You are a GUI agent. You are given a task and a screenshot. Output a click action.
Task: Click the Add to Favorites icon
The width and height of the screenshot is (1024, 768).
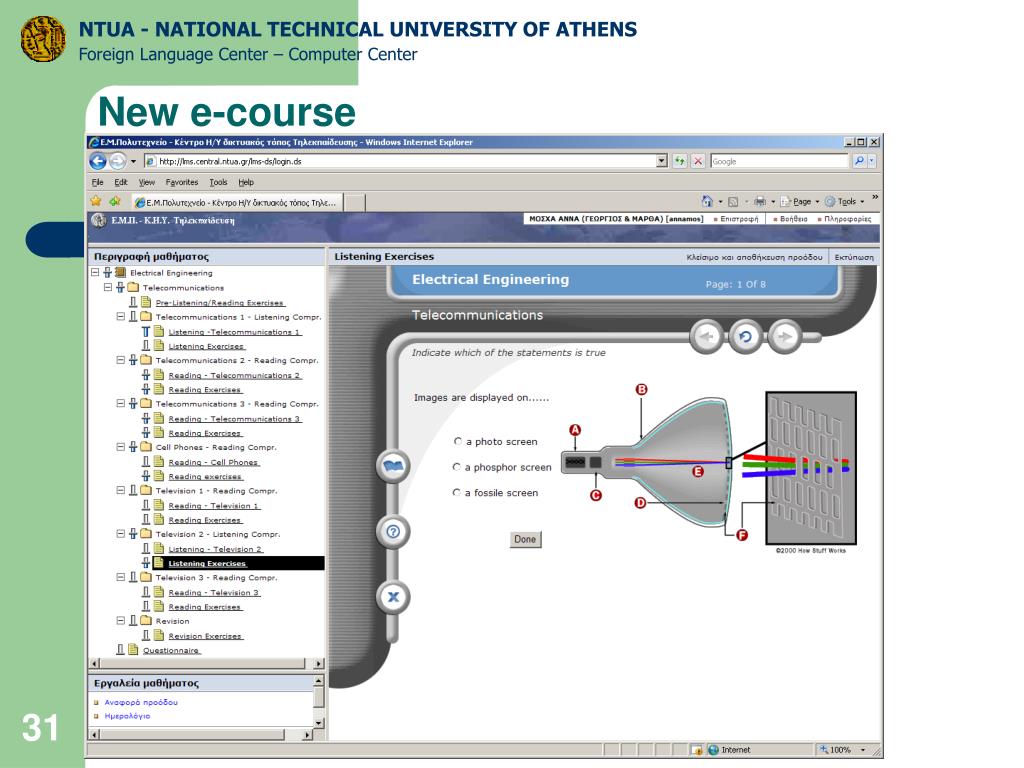115,201
